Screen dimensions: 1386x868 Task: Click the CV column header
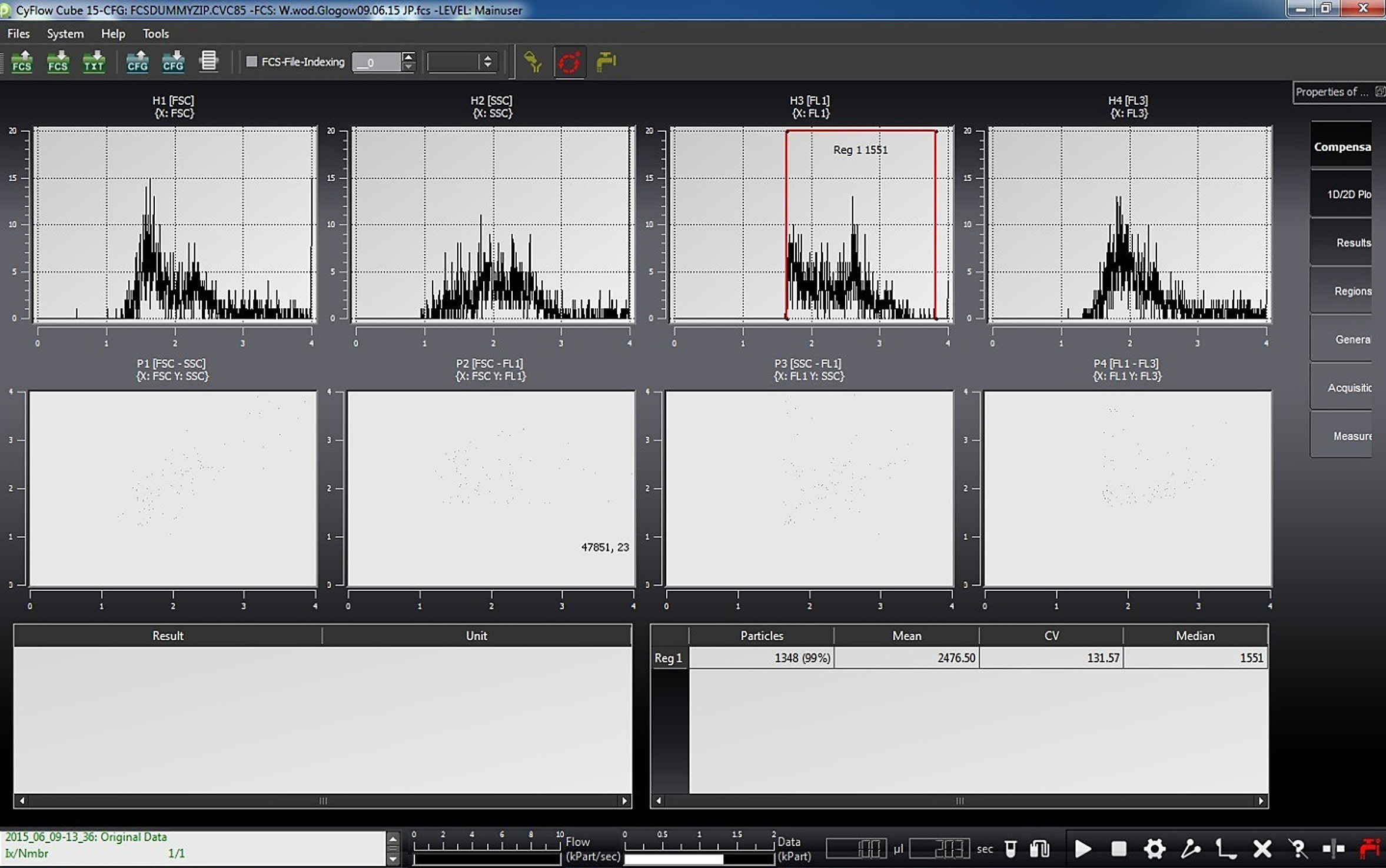1051,636
